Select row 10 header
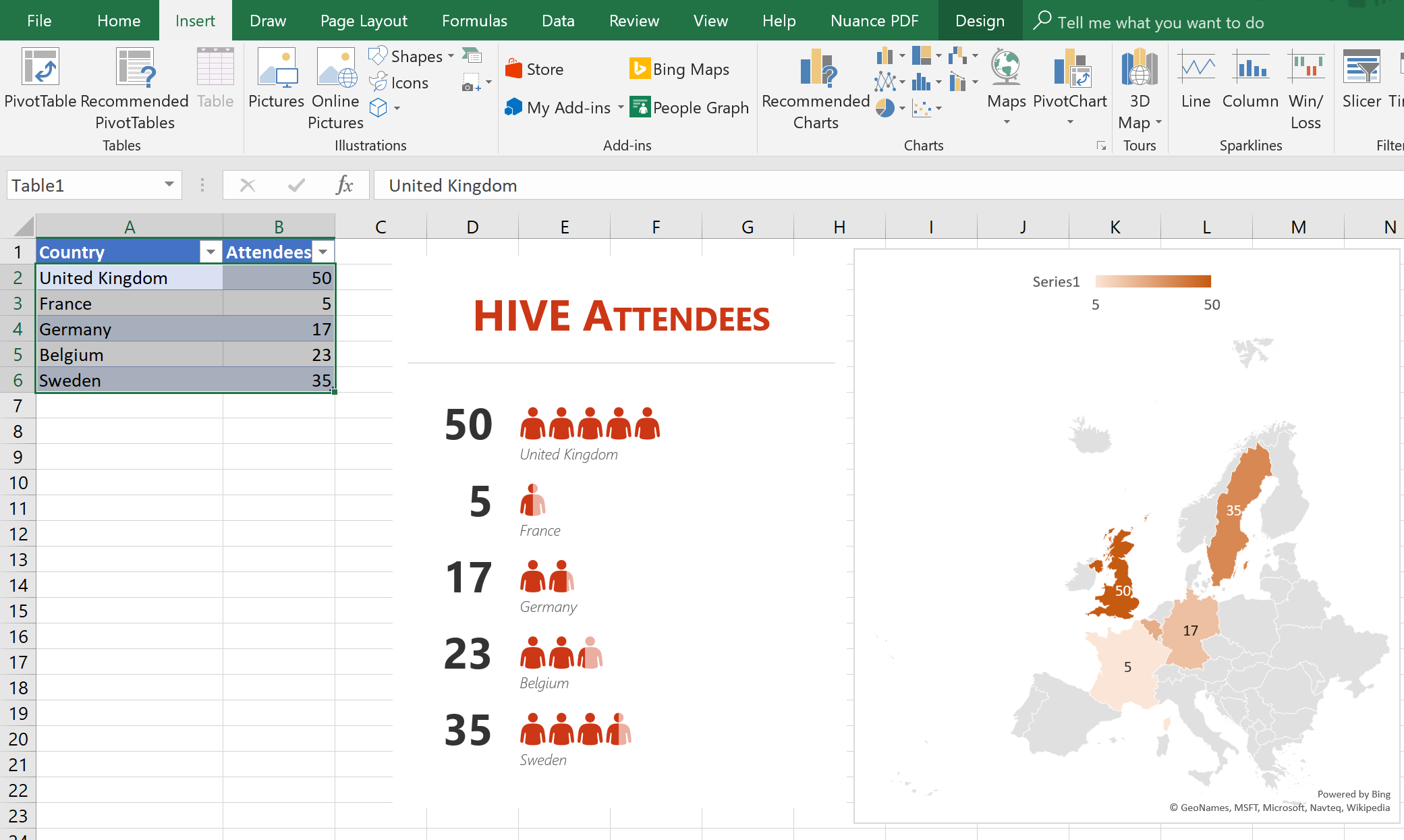The width and height of the screenshot is (1404, 840). click(x=18, y=483)
